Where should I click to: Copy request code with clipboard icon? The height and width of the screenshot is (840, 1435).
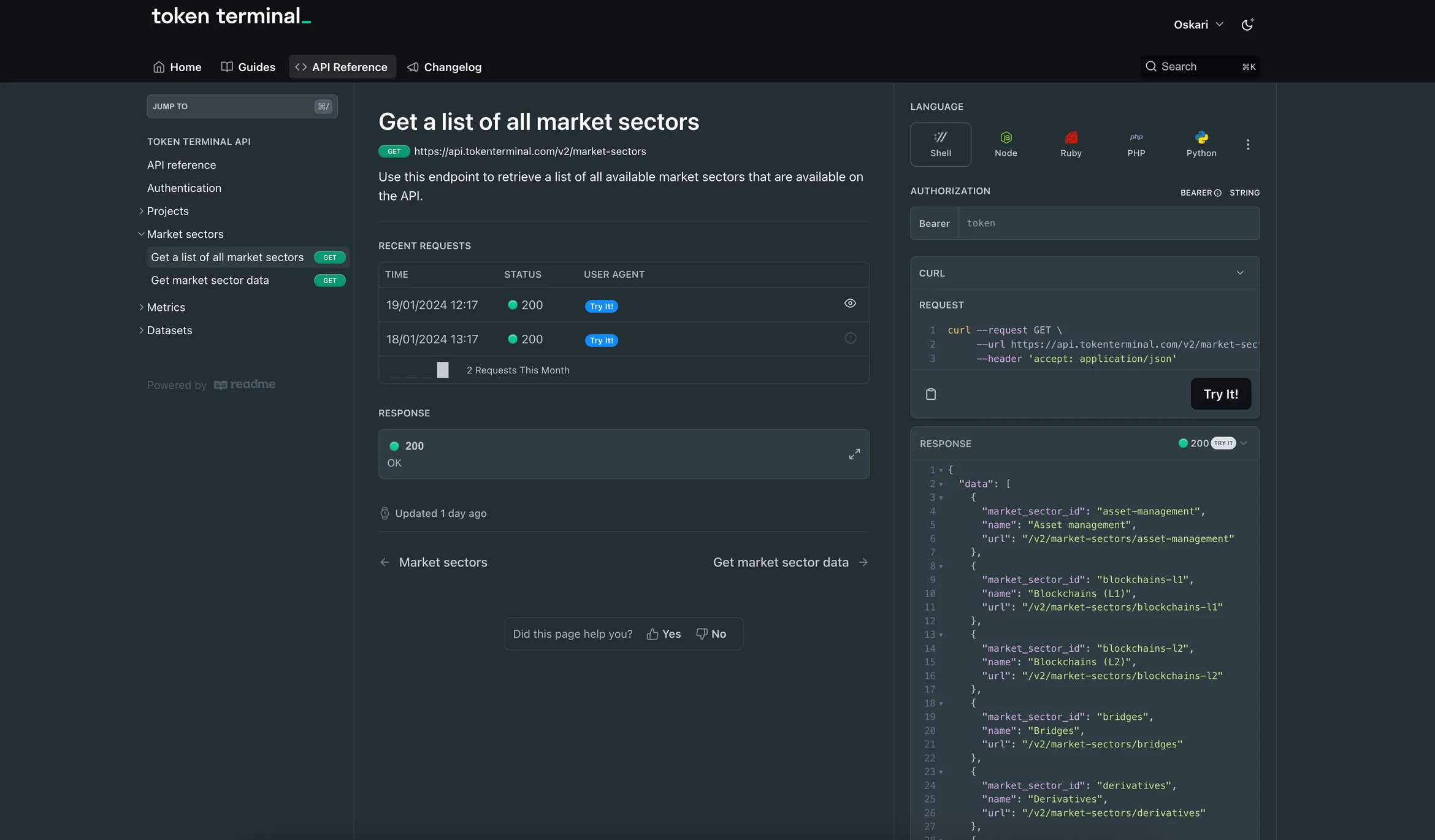[x=931, y=394]
